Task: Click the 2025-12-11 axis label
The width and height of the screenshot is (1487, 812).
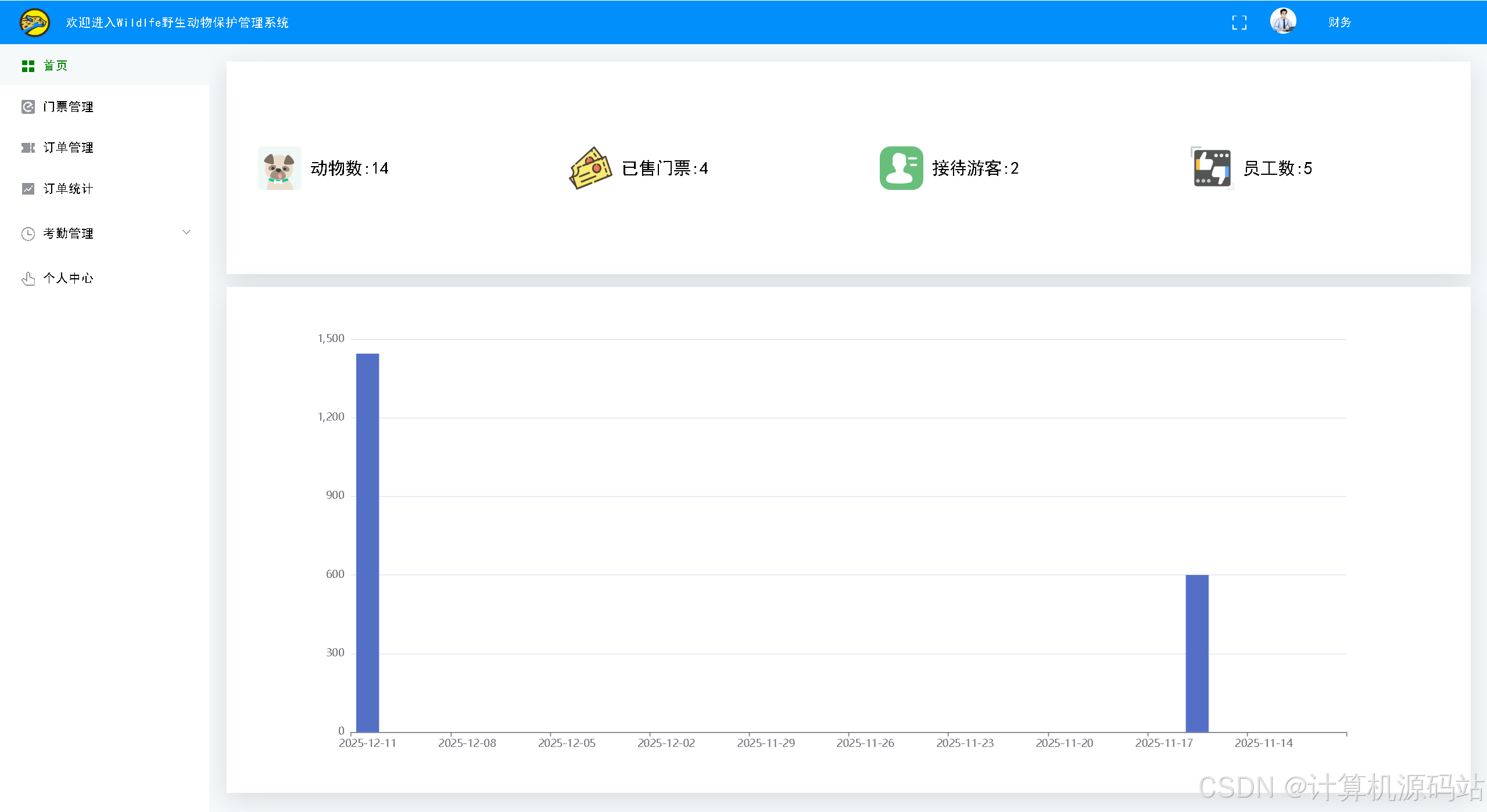Action: (367, 743)
